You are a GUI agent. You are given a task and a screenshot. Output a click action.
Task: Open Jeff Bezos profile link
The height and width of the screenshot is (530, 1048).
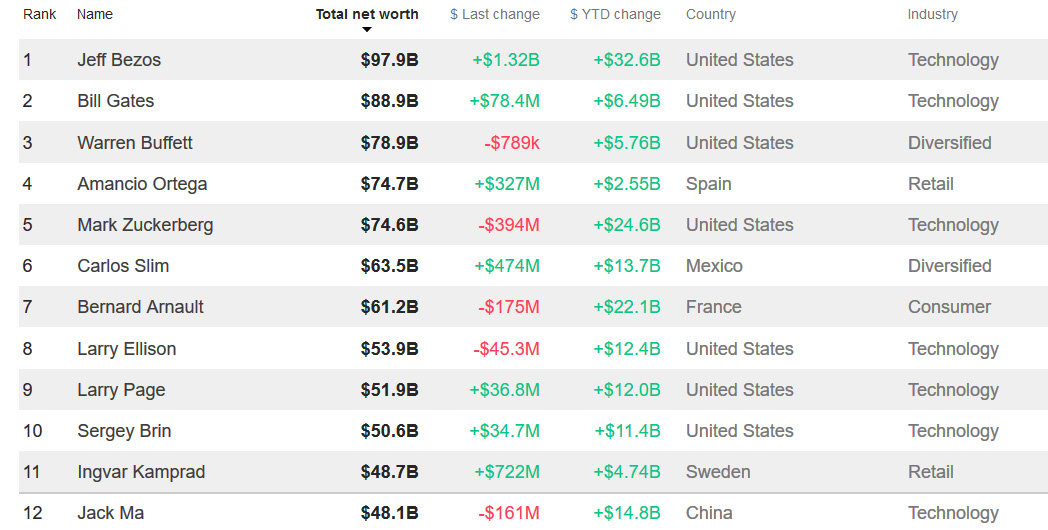point(119,60)
